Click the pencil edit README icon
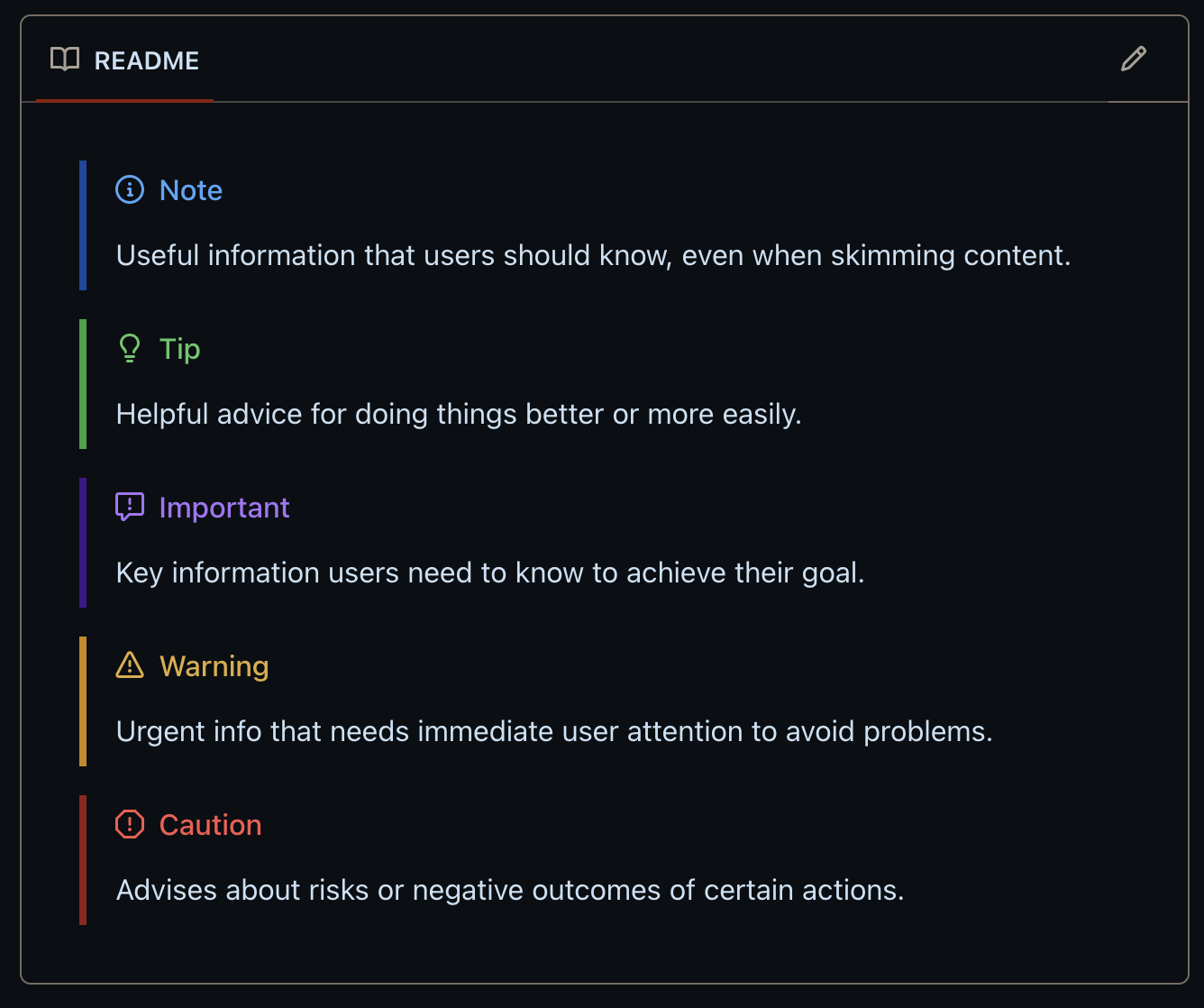The width and height of the screenshot is (1204, 1008). [x=1133, y=60]
